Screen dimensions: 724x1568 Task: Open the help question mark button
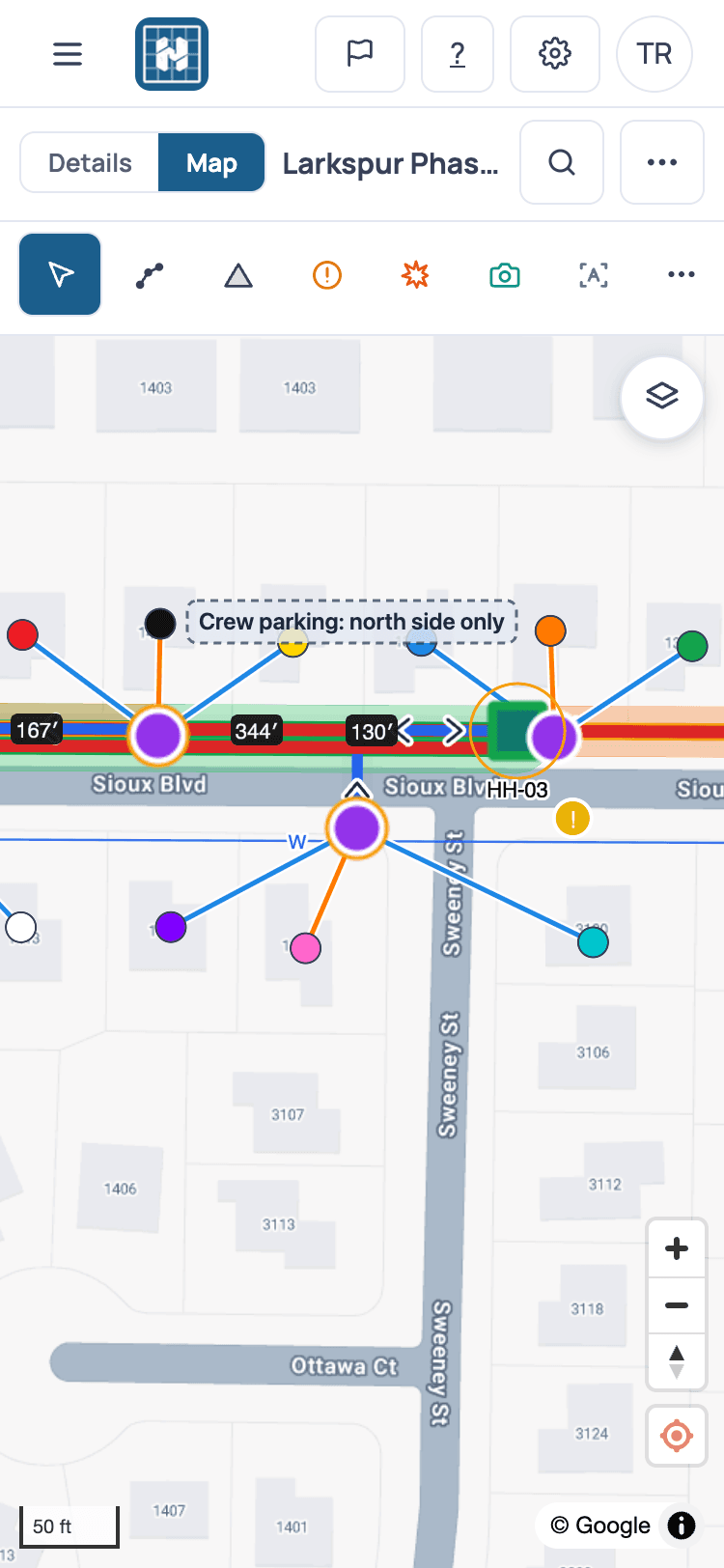458,54
